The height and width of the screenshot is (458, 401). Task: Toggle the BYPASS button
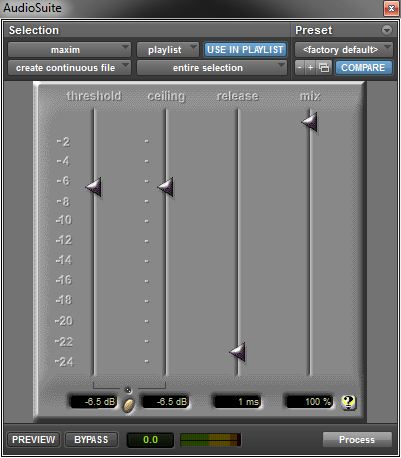pos(91,440)
